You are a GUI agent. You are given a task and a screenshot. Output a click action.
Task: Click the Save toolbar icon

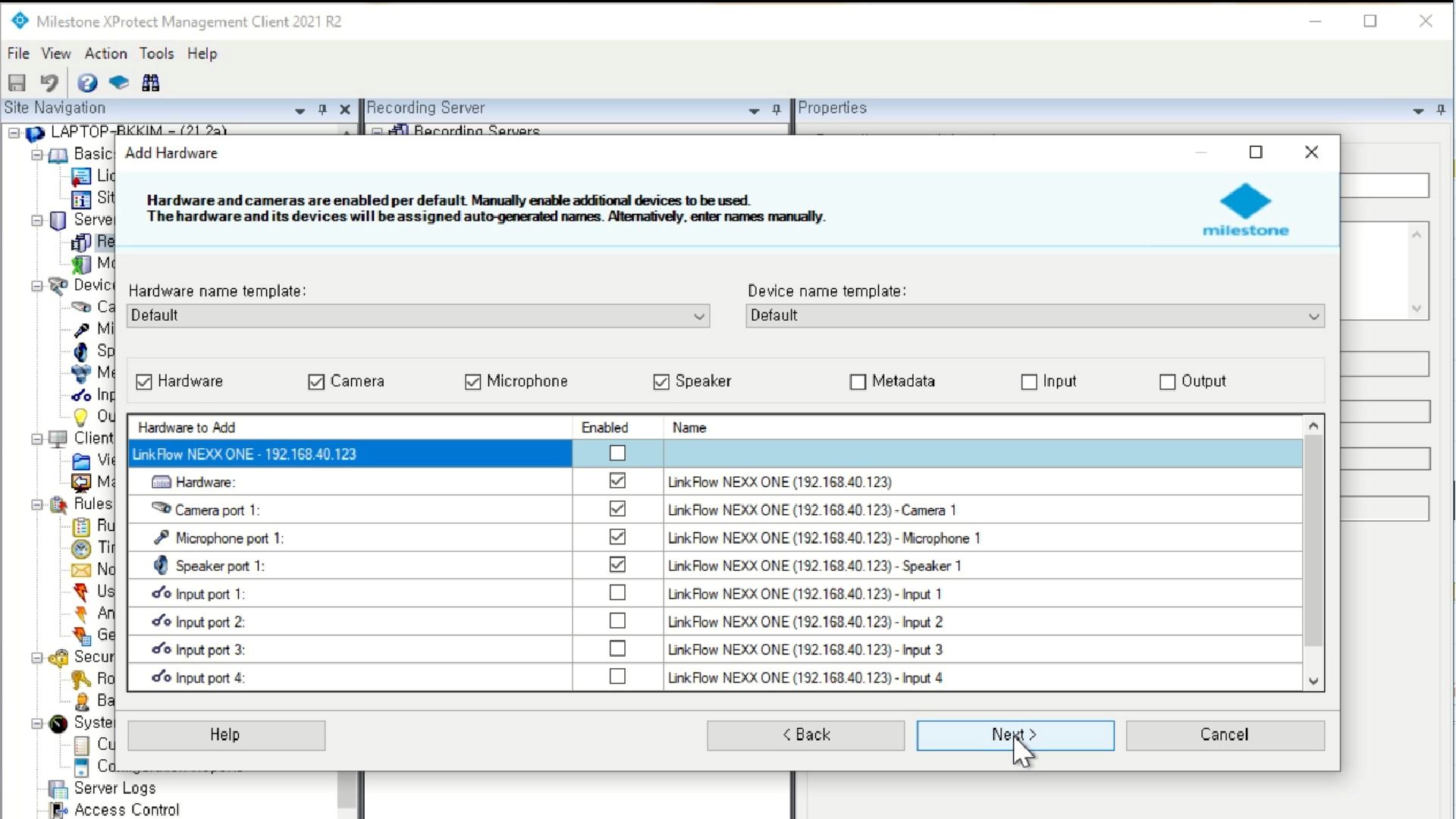[17, 83]
